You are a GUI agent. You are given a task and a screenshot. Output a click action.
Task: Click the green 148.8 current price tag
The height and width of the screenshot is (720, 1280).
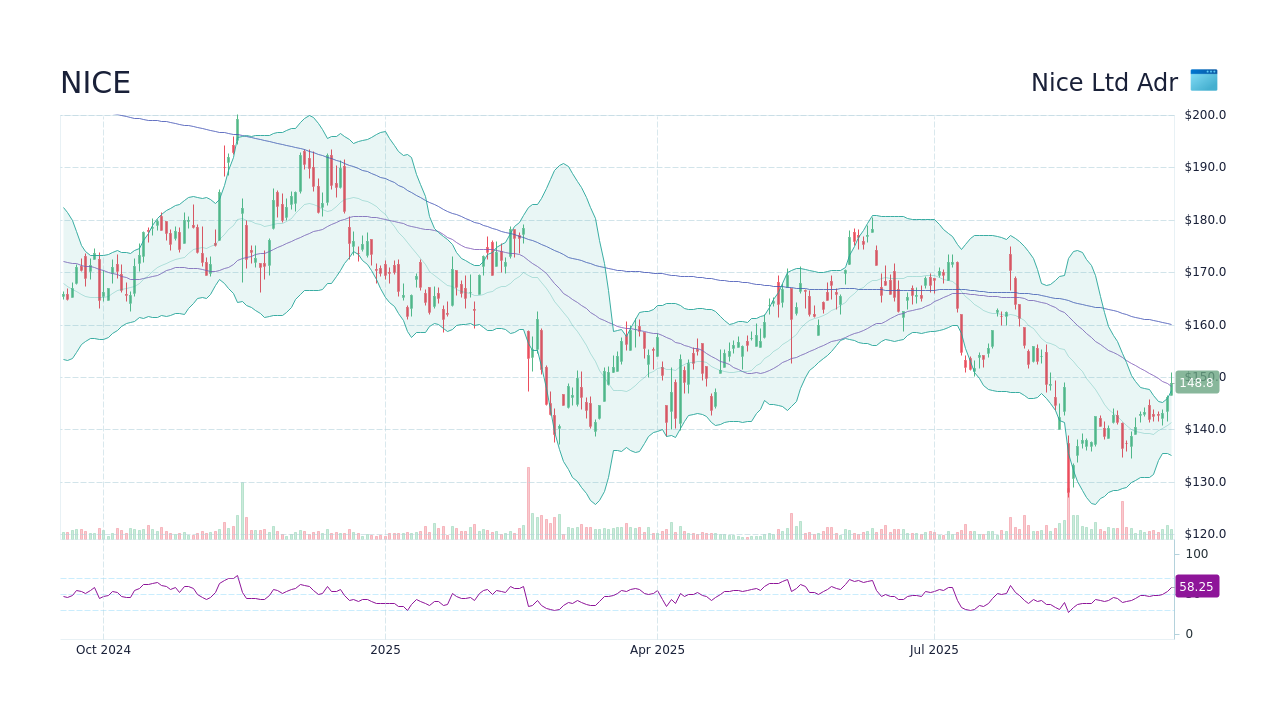tap(1196, 382)
